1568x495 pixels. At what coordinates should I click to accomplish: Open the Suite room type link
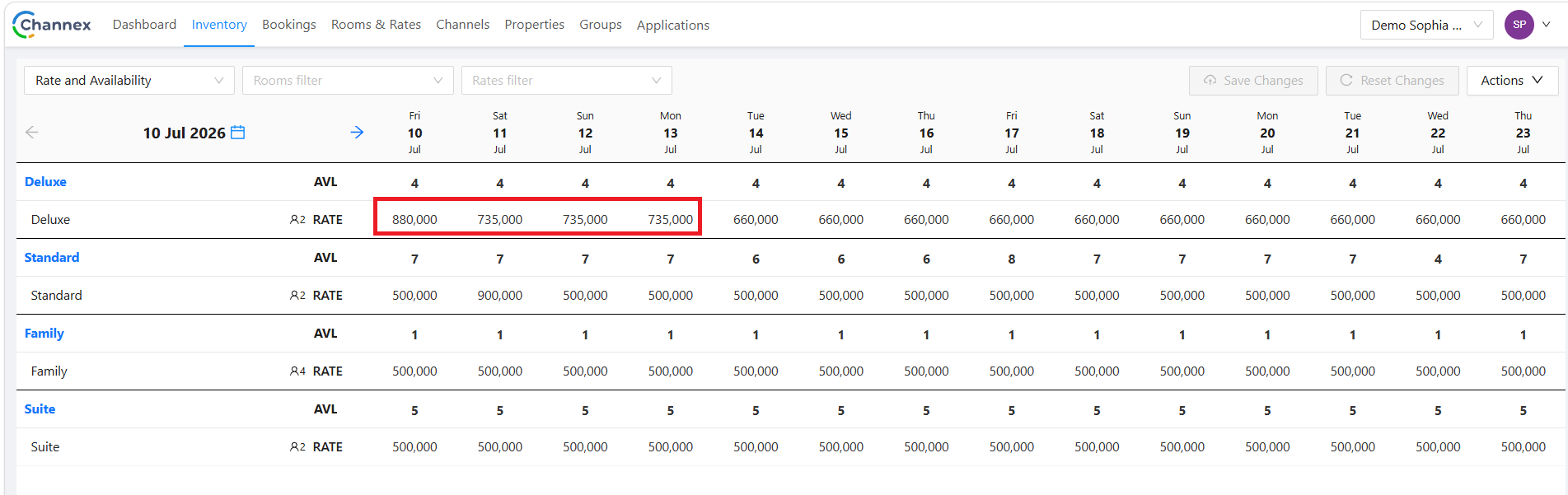click(x=40, y=409)
